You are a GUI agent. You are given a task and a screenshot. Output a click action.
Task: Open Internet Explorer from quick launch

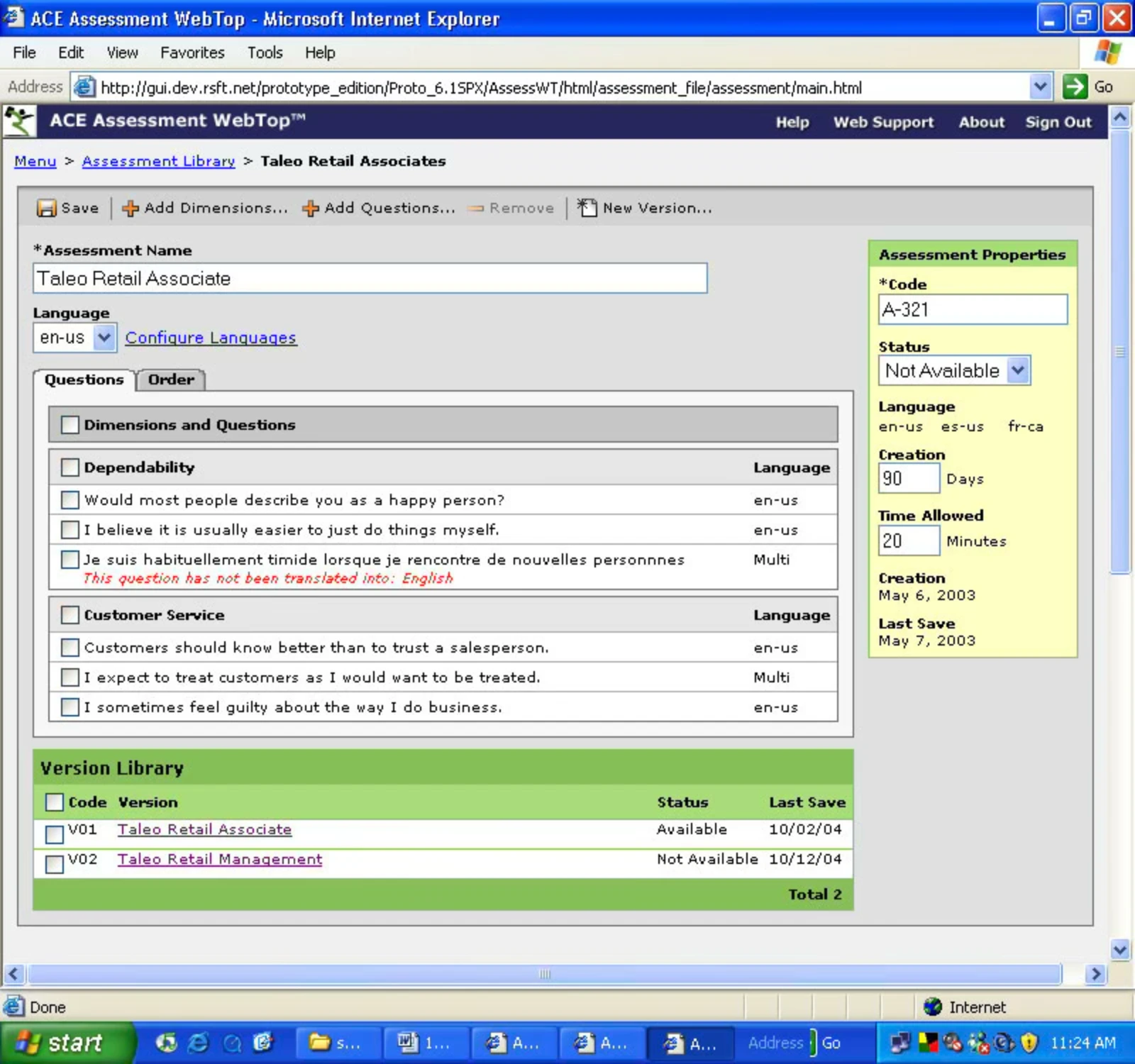click(x=198, y=1042)
